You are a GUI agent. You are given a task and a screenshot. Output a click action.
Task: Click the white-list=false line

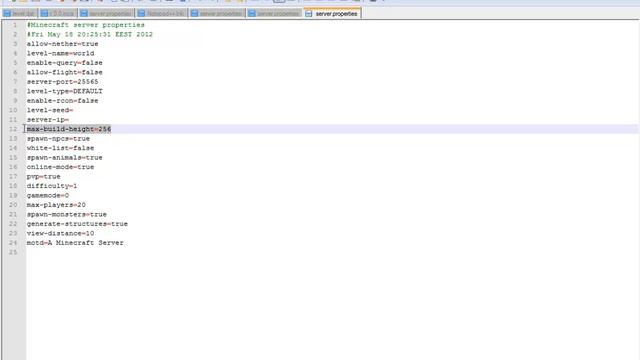coord(60,148)
